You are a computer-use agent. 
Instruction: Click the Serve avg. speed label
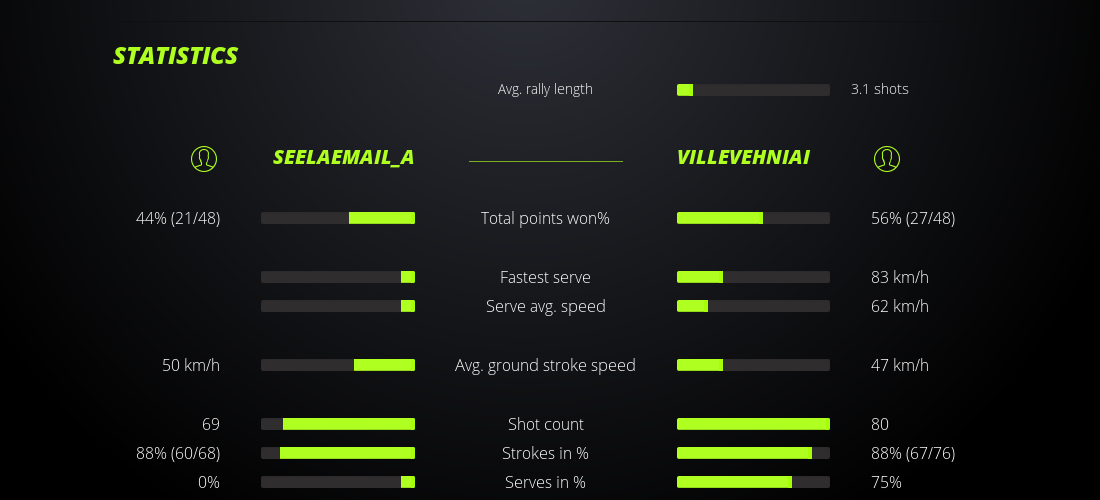(x=545, y=306)
